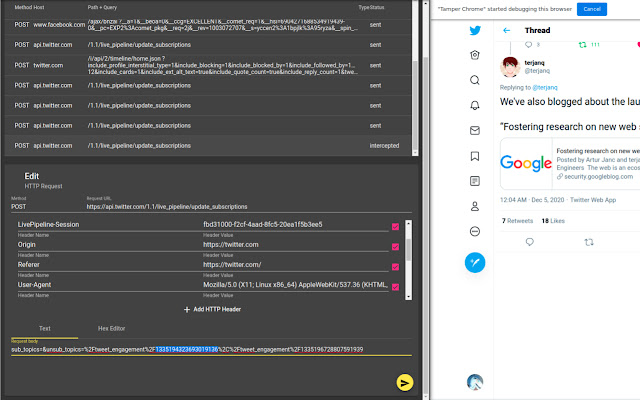Open Twitter lists icon
The width and height of the screenshot is (640, 400).
coord(475,181)
